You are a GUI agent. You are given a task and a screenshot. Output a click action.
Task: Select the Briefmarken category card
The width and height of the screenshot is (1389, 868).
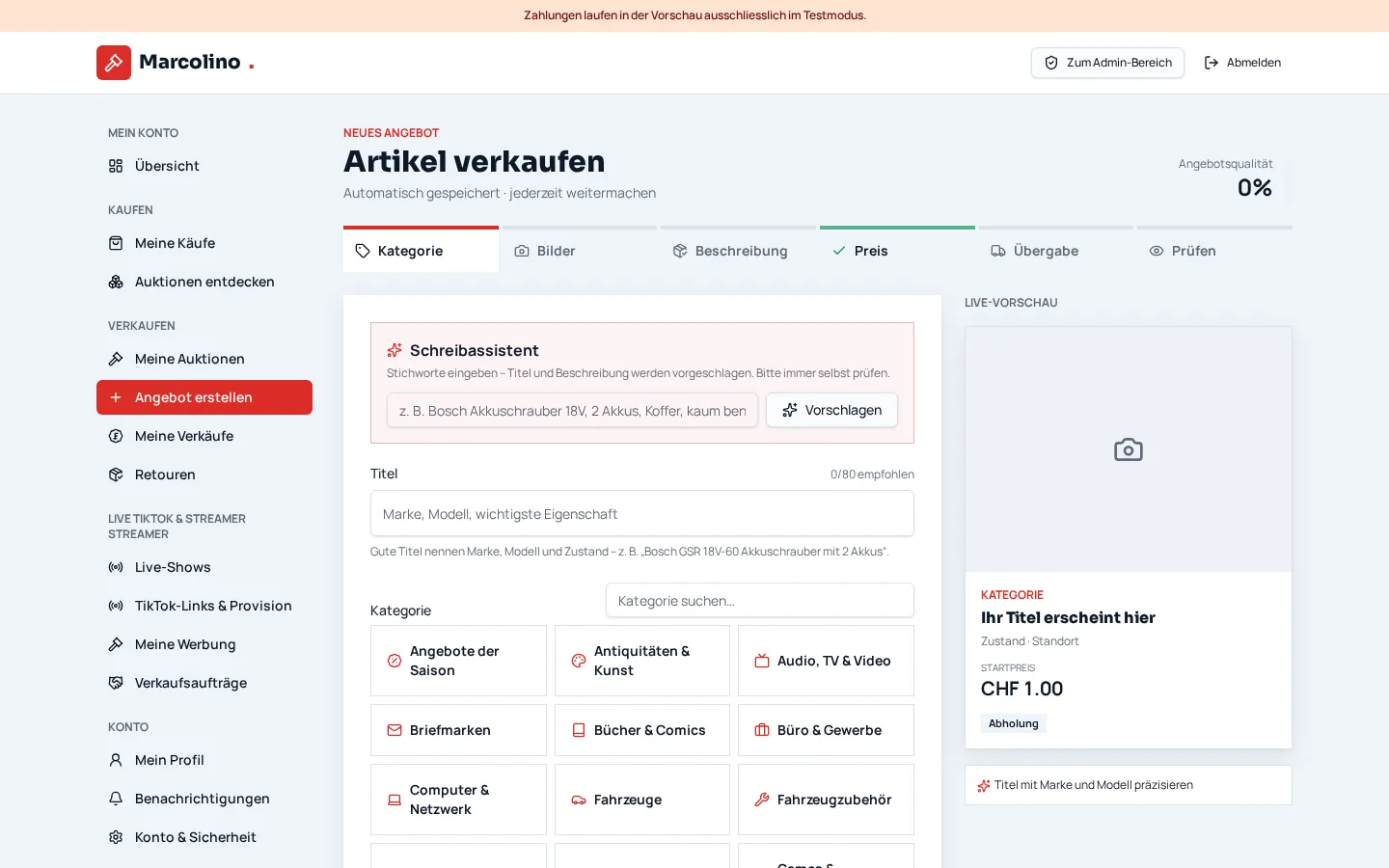[458, 730]
